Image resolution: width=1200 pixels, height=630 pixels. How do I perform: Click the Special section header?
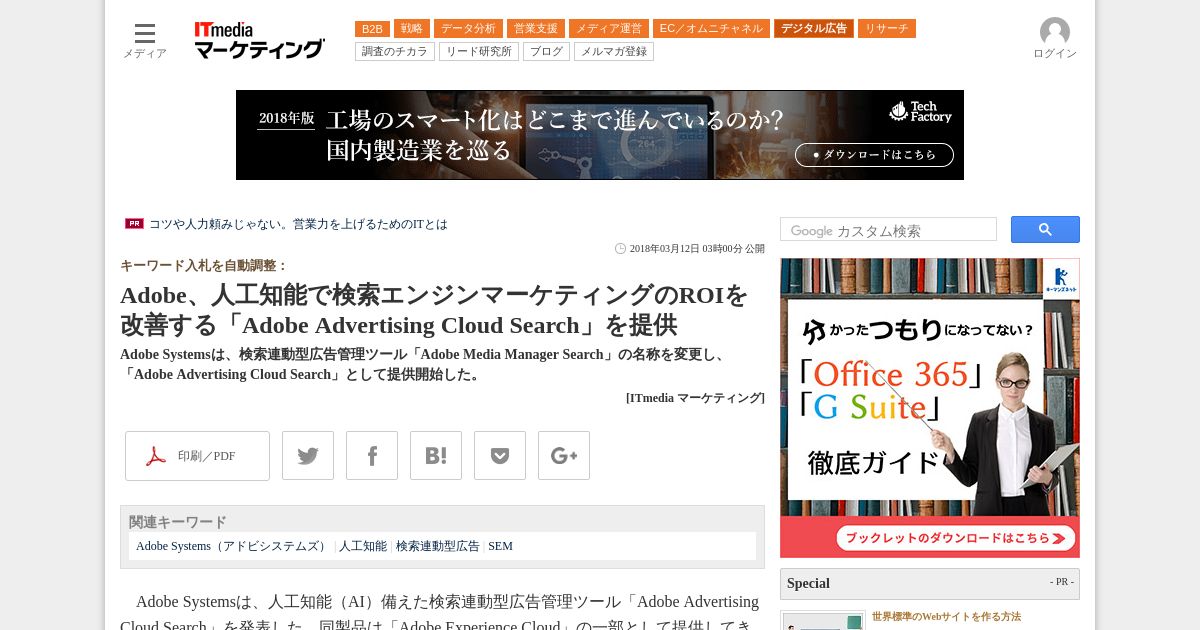click(930, 584)
